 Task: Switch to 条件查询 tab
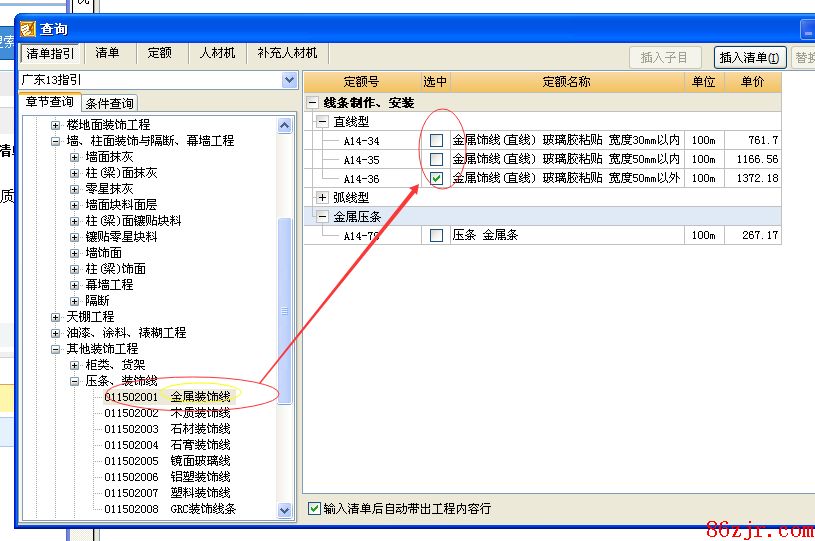pyautogui.click(x=110, y=103)
